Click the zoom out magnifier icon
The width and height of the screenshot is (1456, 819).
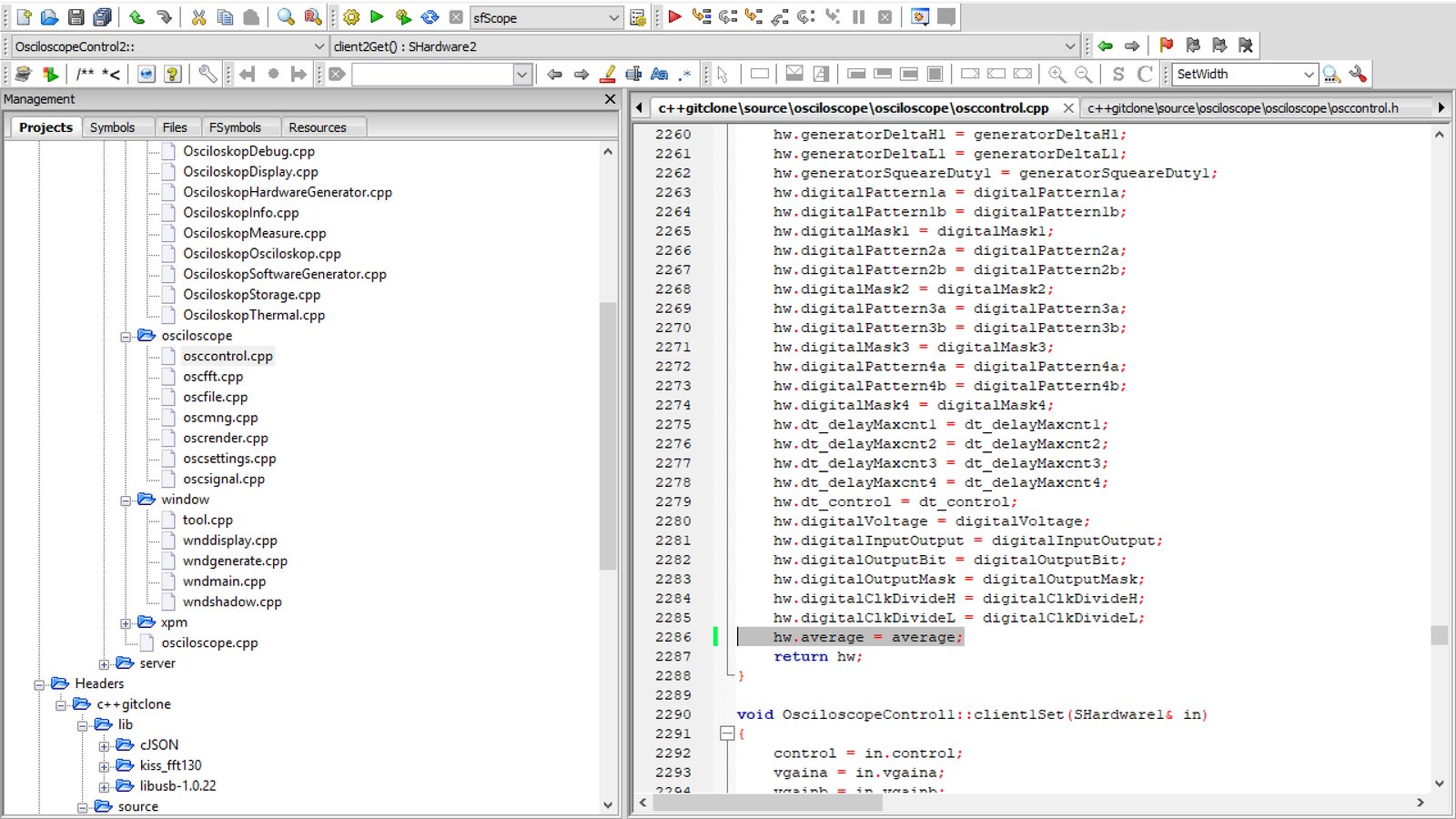[x=1083, y=74]
